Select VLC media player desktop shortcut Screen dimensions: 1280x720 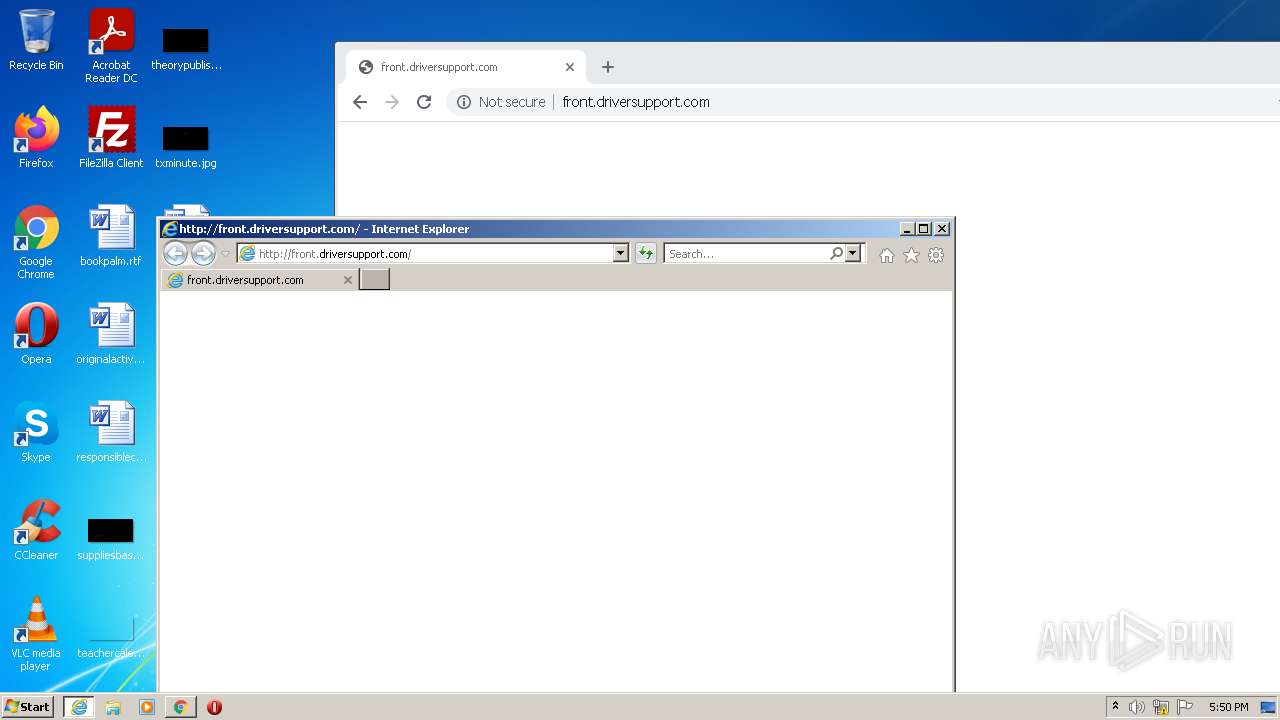[x=36, y=634]
